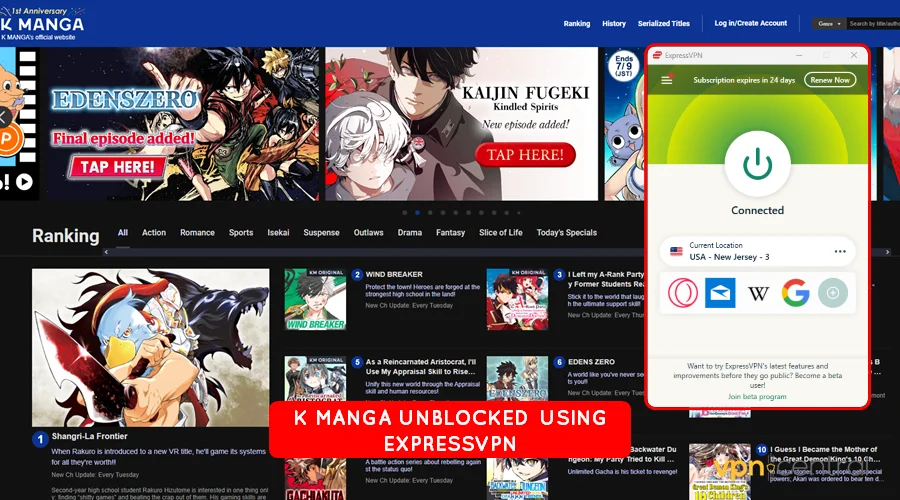Open the Edens Zero final episode banner
The image size is (900, 500).
point(183,124)
